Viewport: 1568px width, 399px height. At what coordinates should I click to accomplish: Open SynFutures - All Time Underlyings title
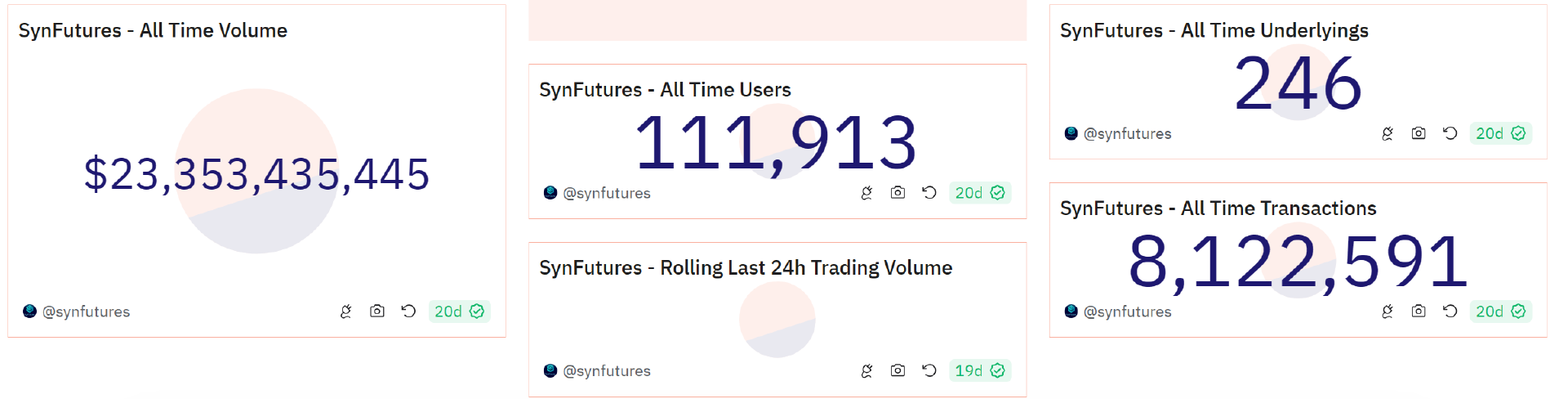[x=1214, y=30]
